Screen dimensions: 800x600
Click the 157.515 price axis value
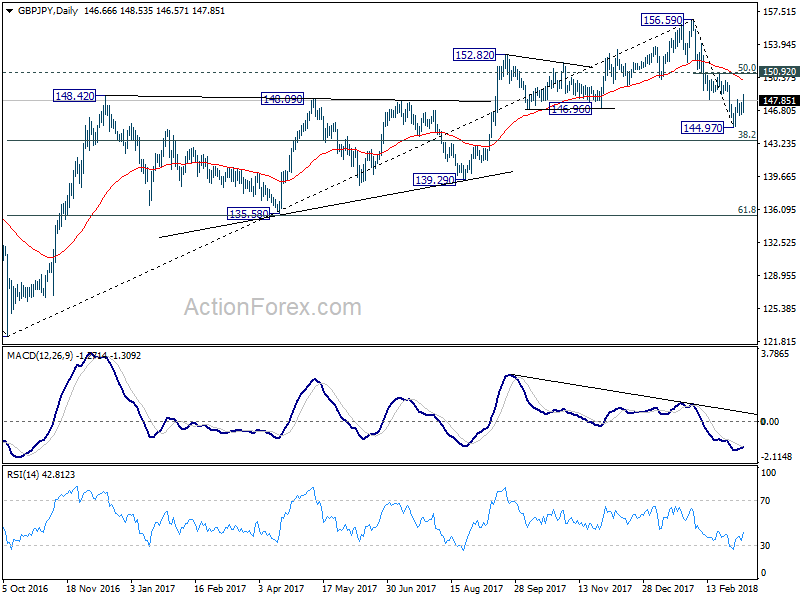click(x=779, y=12)
